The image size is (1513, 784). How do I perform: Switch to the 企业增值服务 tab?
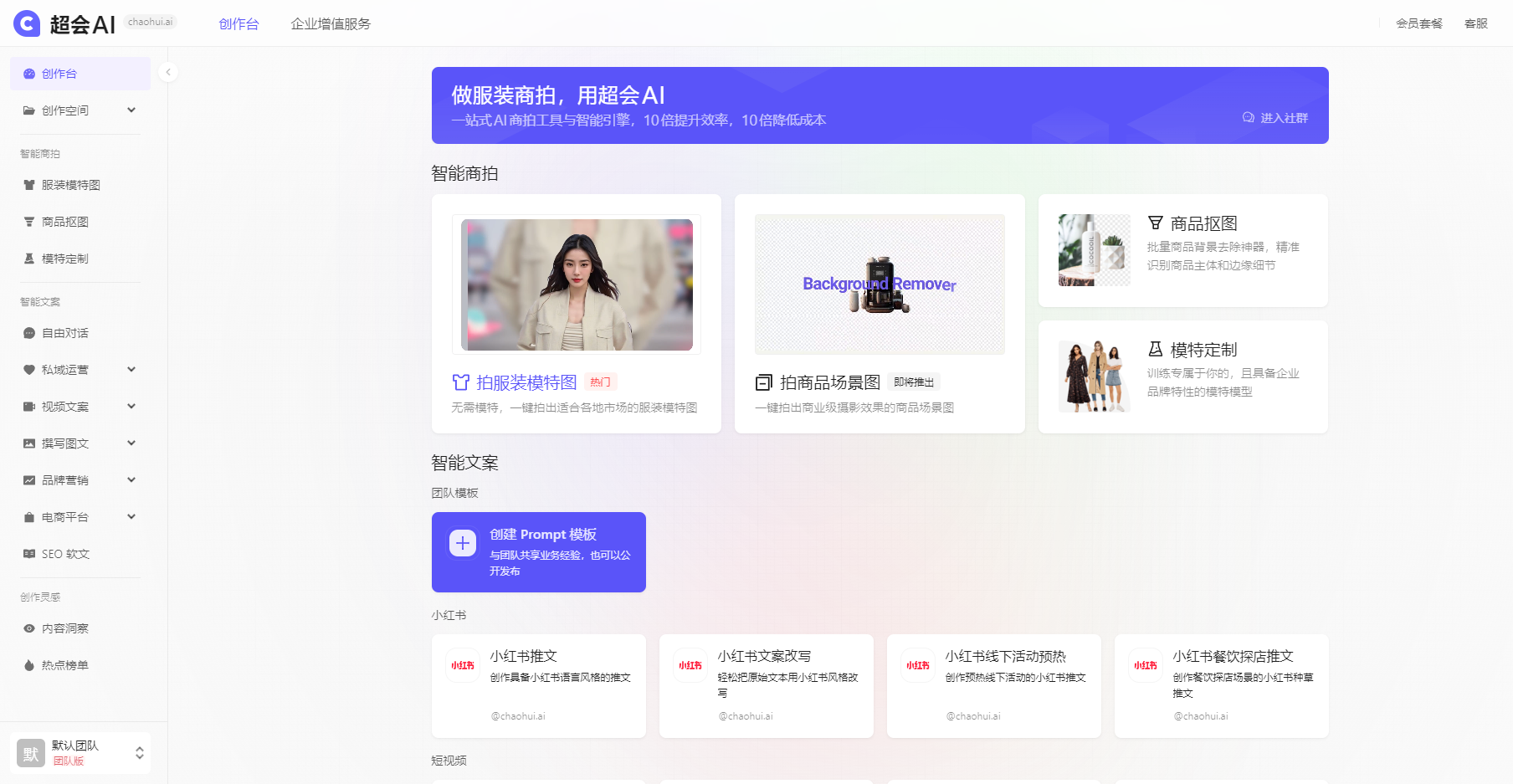[x=330, y=23]
